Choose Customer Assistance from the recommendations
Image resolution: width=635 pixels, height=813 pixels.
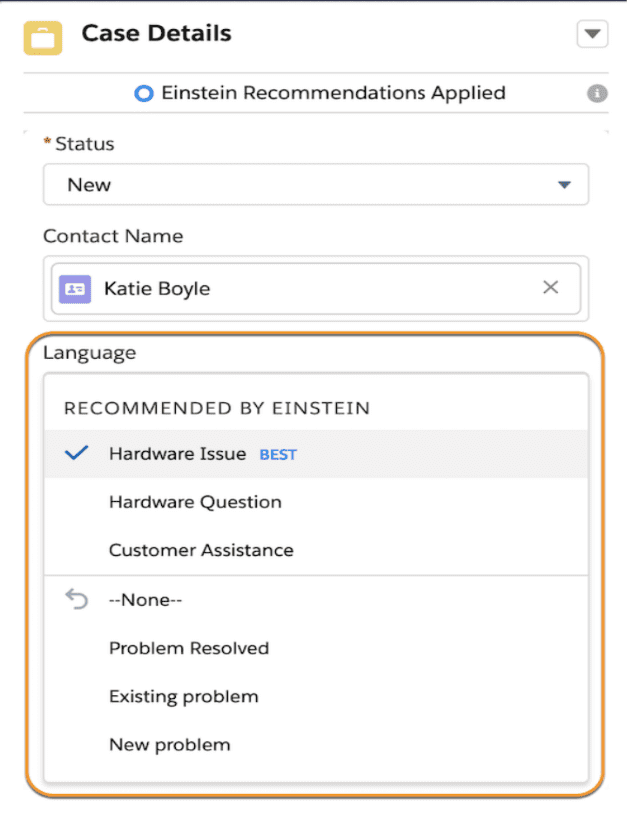201,550
